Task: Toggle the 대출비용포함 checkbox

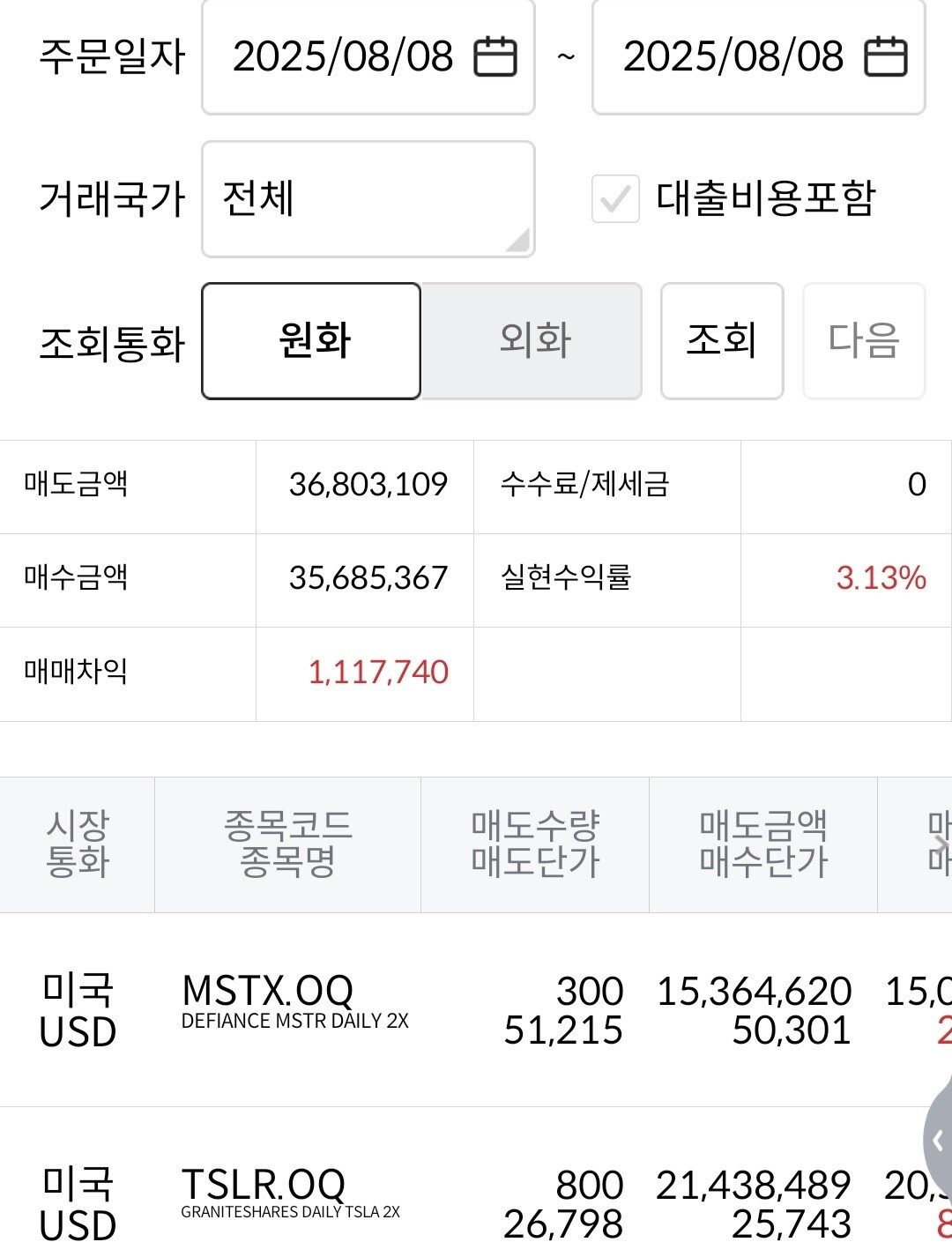Action: point(615,198)
